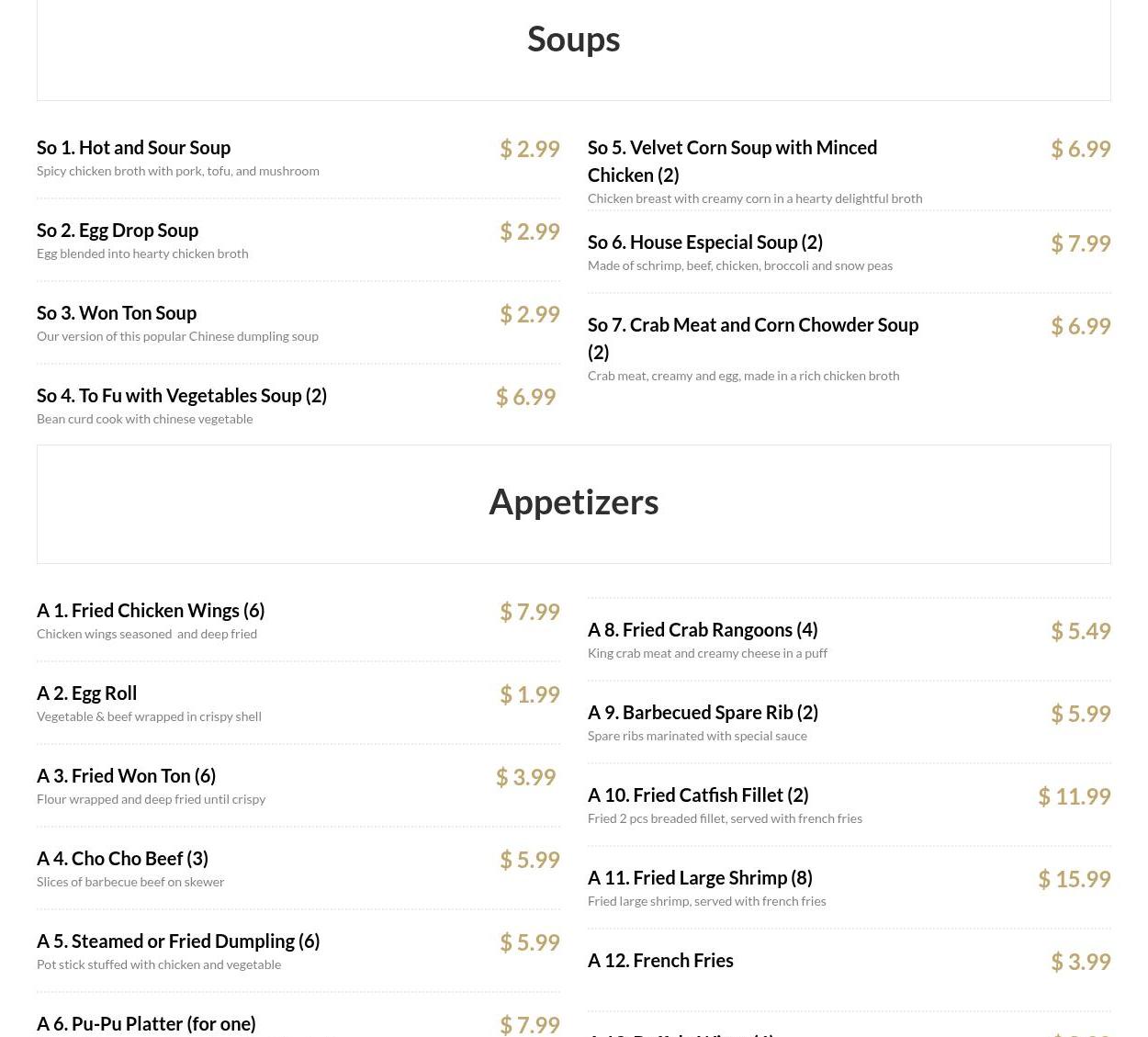The image size is (1148, 1037).
Task: Select the Pu-Pu Platter (for one)
Action: pos(146,1023)
